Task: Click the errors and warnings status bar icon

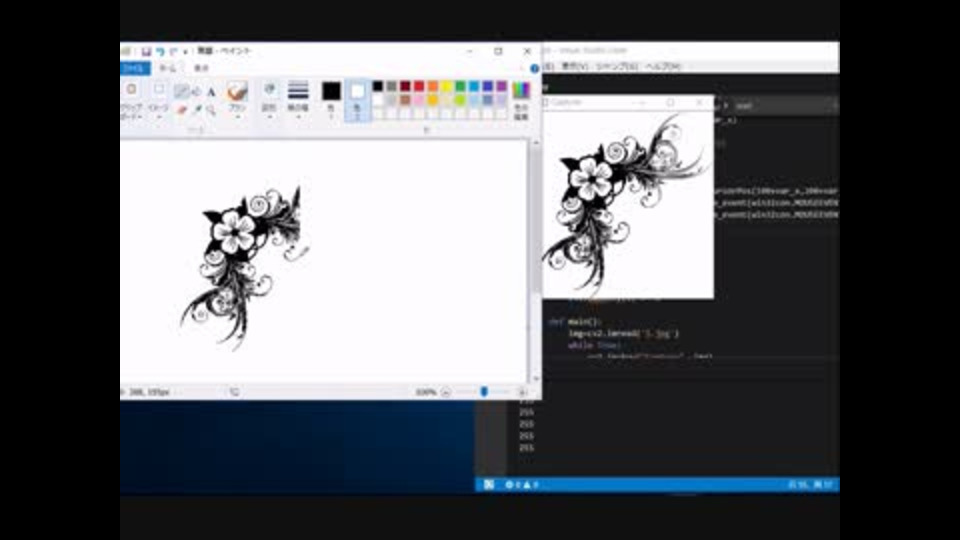Action: coord(522,485)
